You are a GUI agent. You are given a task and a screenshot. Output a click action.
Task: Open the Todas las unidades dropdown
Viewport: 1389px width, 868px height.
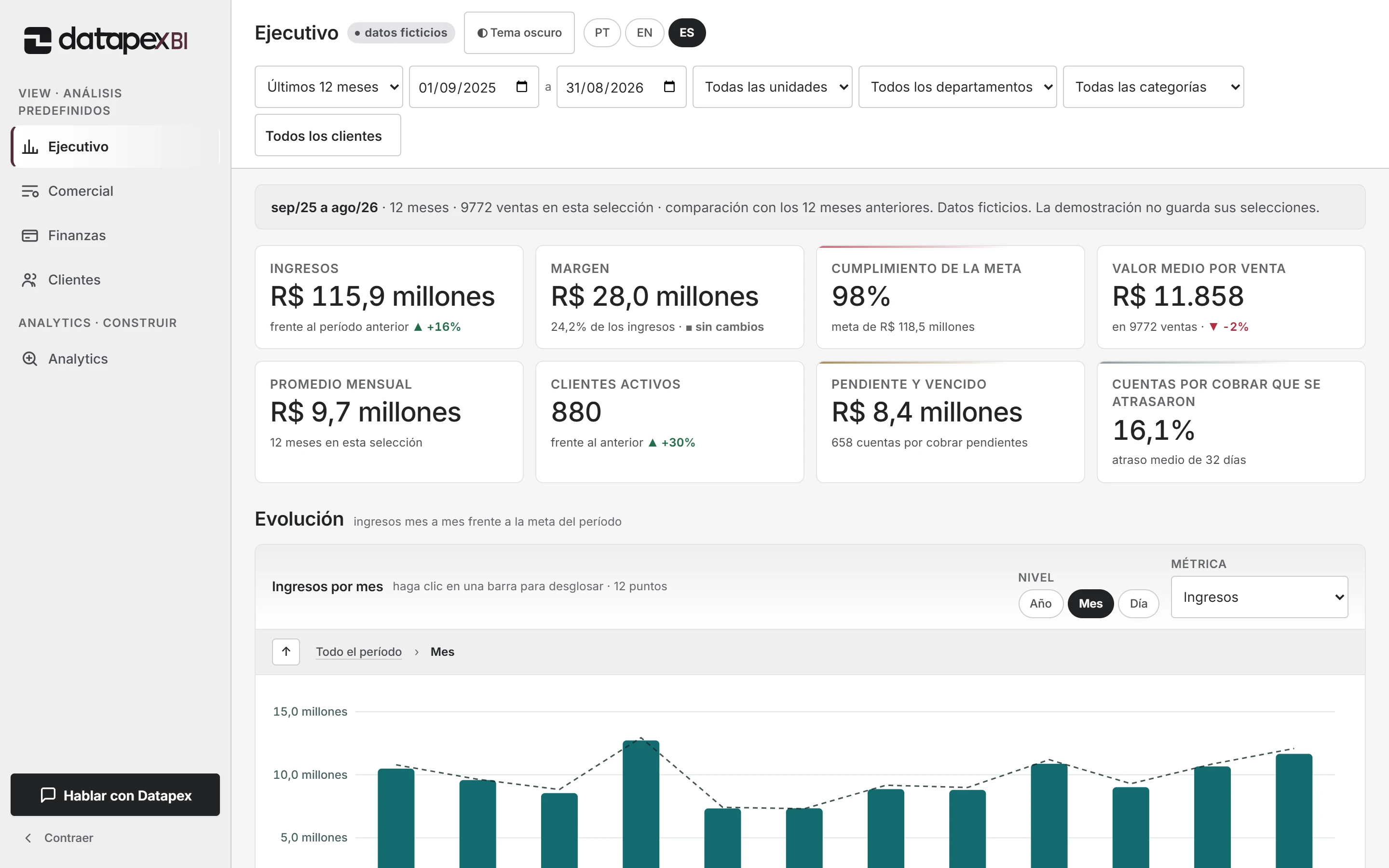coord(772,87)
